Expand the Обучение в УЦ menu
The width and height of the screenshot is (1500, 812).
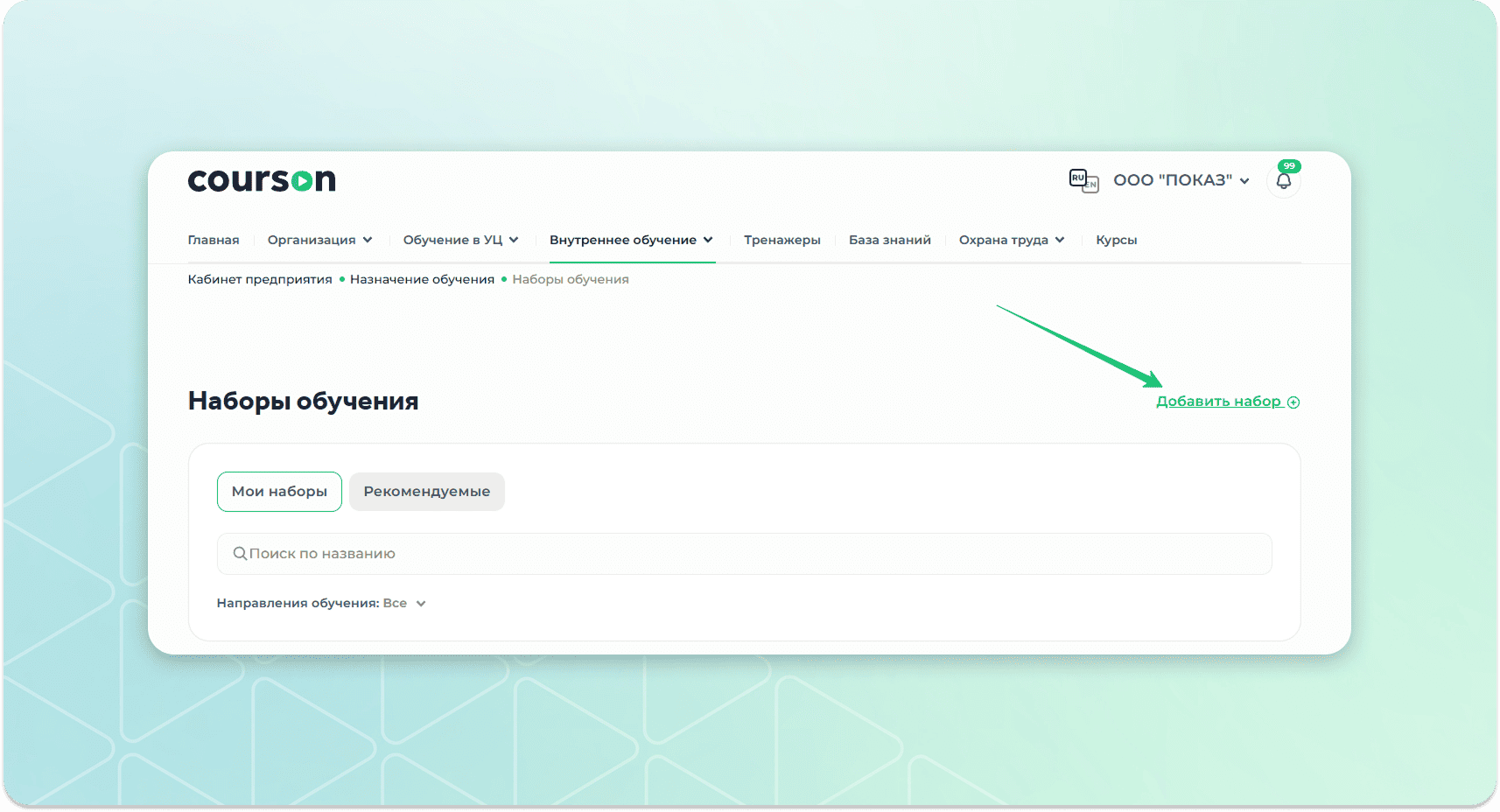(460, 240)
